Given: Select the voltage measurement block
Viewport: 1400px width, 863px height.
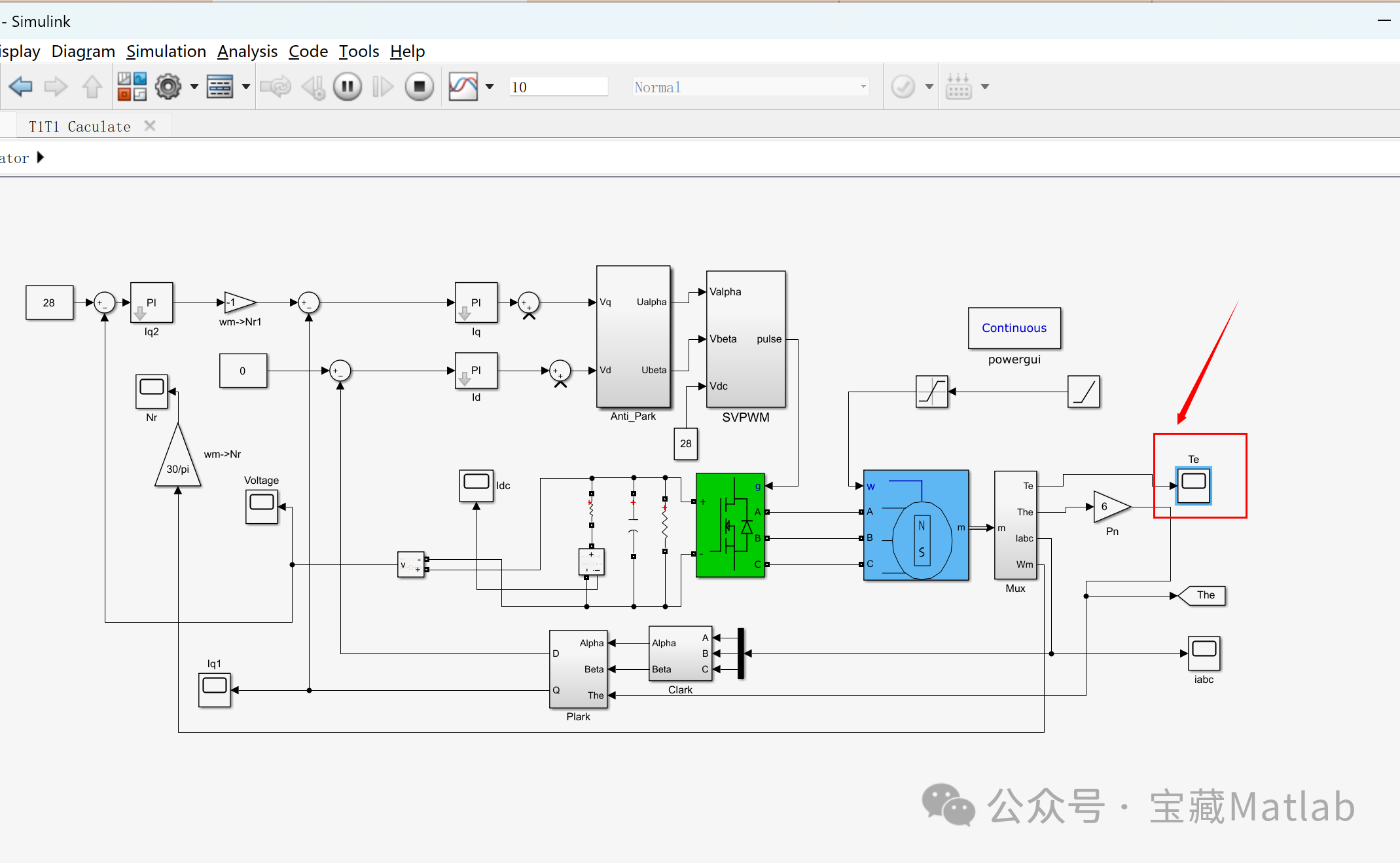Looking at the screenshot, I should pos(411,564).
